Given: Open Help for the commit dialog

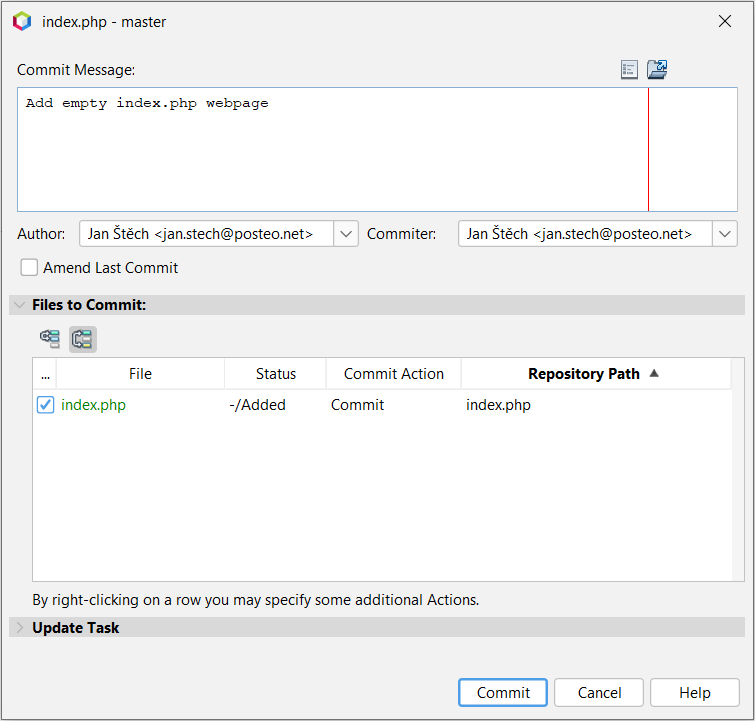Looking at the screenshot, I should pos(695,693).
